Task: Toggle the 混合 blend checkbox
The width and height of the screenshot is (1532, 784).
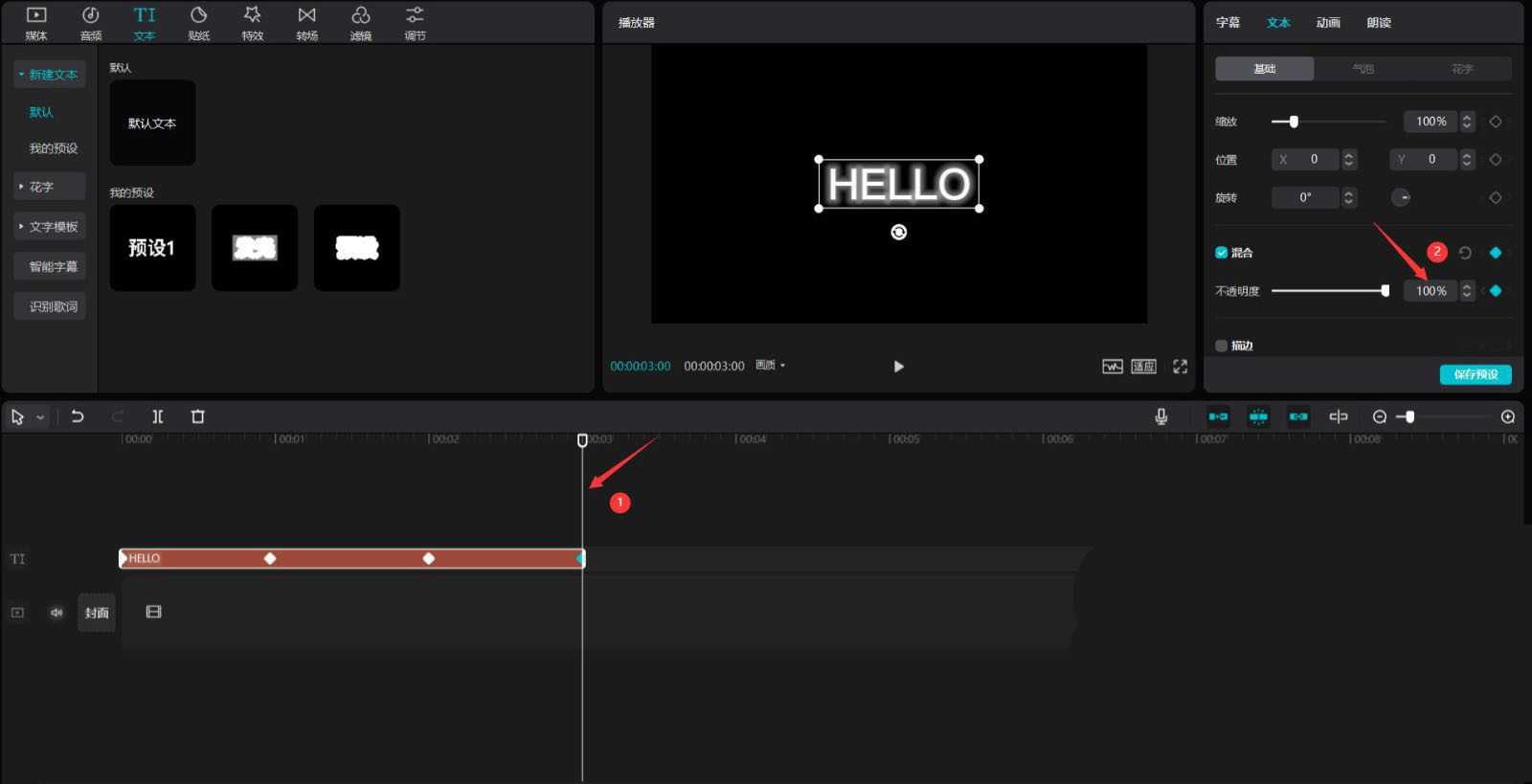Action: coord(1221,253)
